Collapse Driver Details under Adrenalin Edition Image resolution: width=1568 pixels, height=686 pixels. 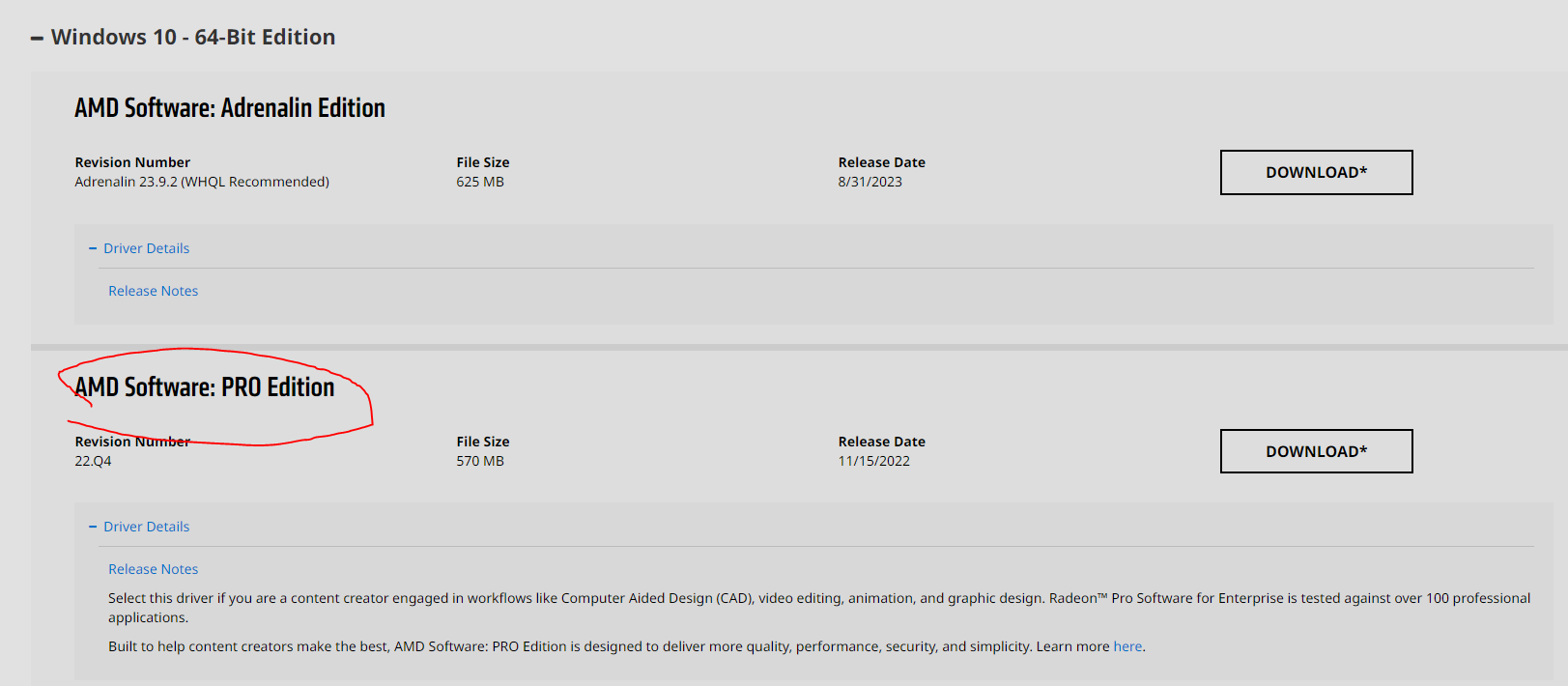point(146,248)
